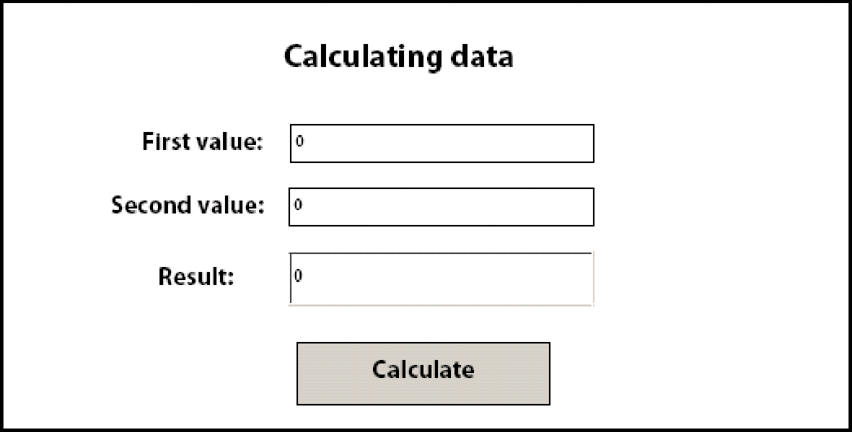The width and height of the screenshot is (852, 432).
Task: Click the 0 inside First value box
Action: point(300,142)
